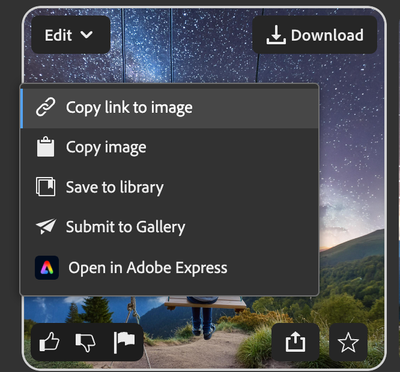
Task: Click the paper plane Gallery icon
Action: 46,226
